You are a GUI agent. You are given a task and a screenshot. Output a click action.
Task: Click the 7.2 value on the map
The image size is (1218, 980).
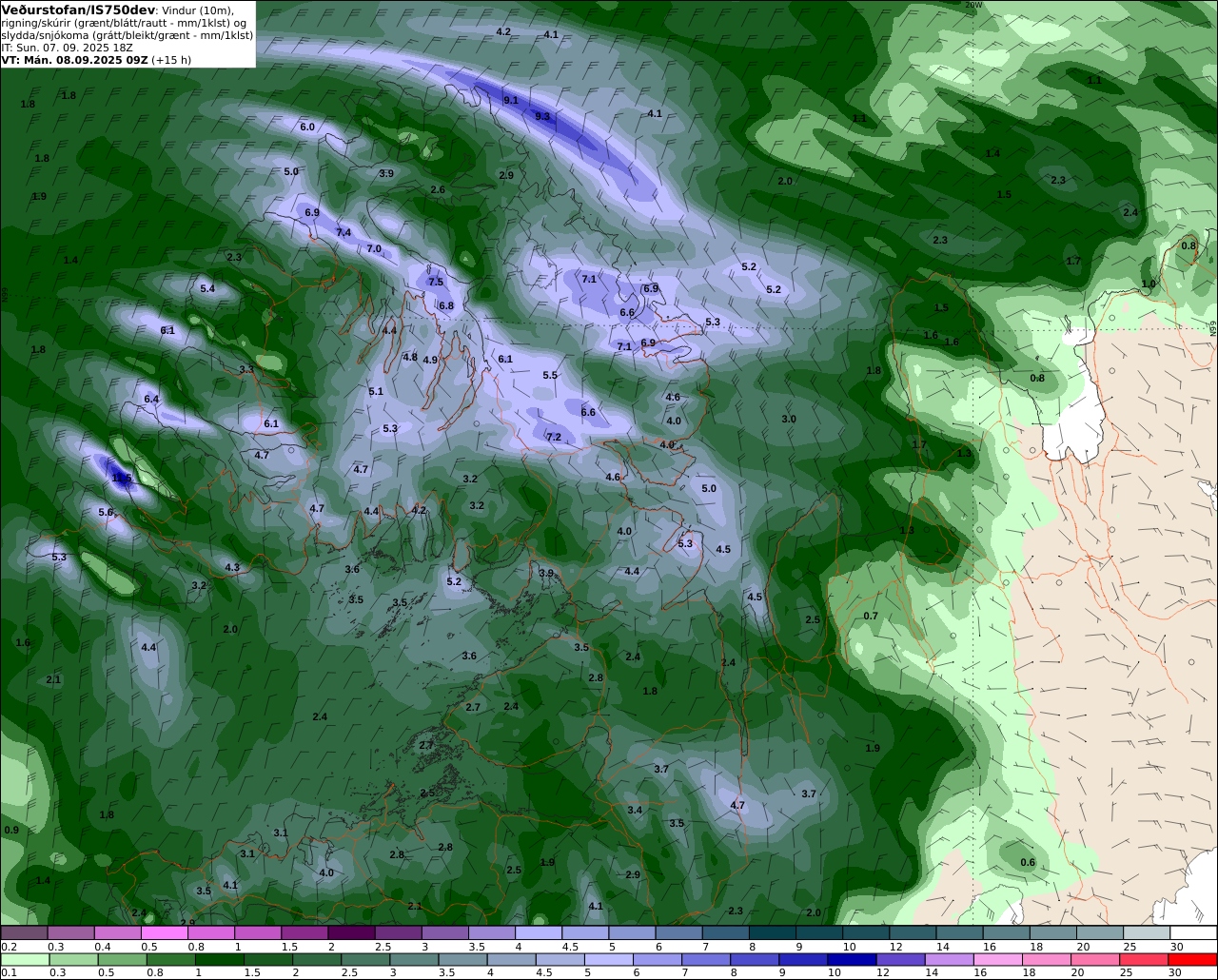[x=554, y=437]
